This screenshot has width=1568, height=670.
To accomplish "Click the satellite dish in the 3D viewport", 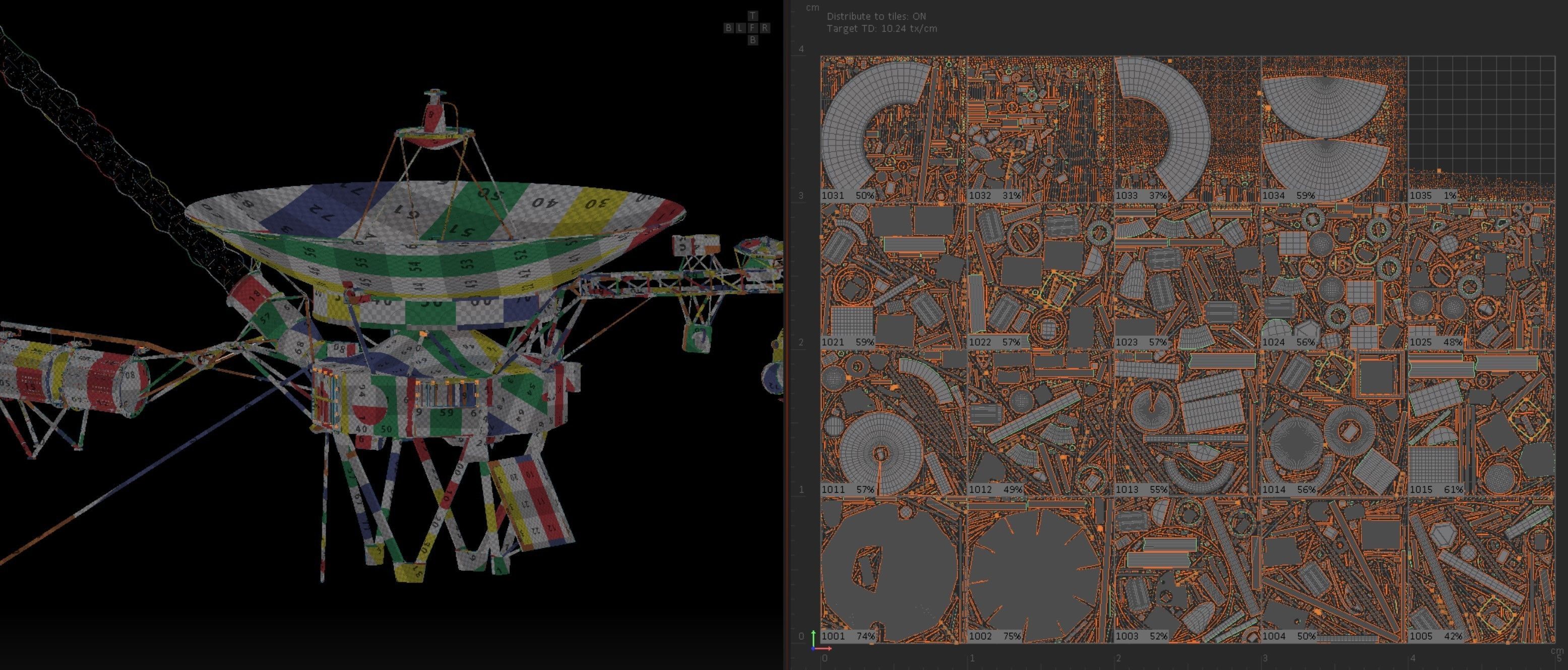I will 435,240.
